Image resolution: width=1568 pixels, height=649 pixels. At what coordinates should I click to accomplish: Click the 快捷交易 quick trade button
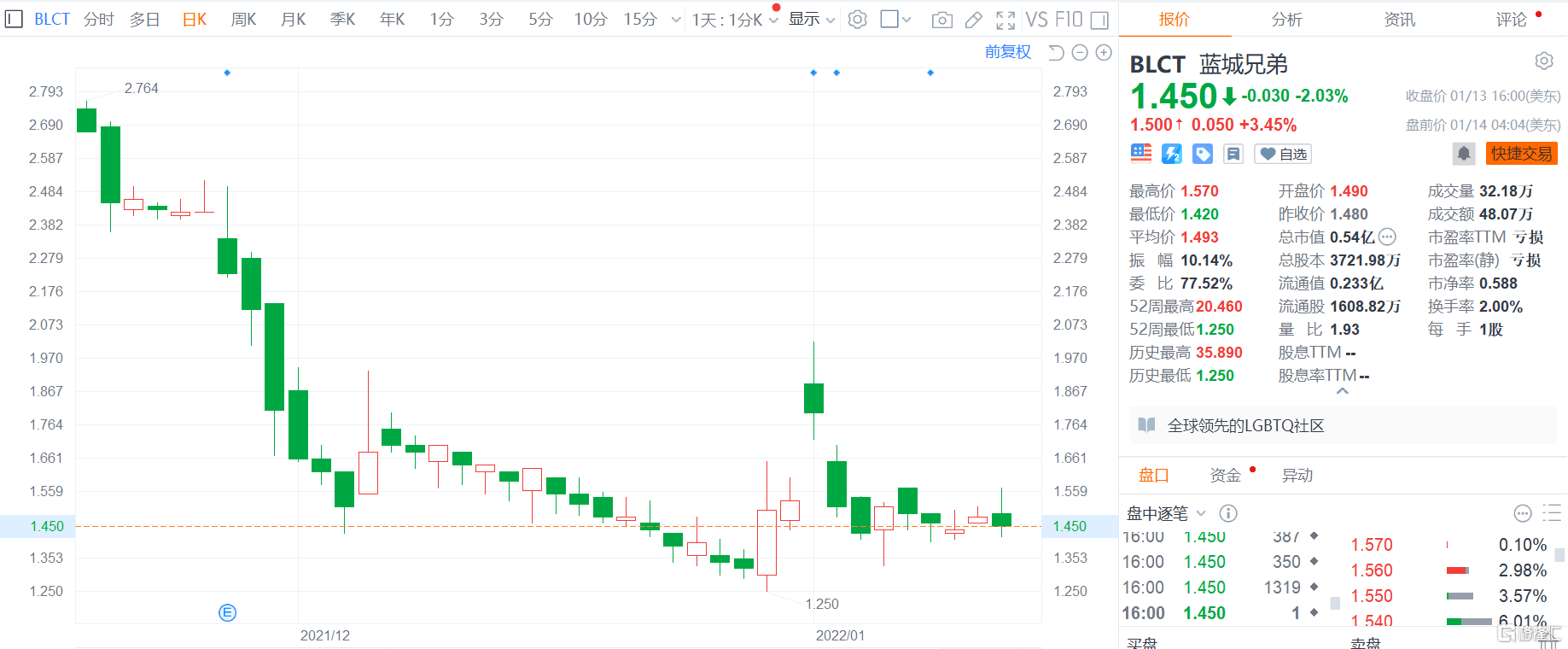click(1521, 154)
